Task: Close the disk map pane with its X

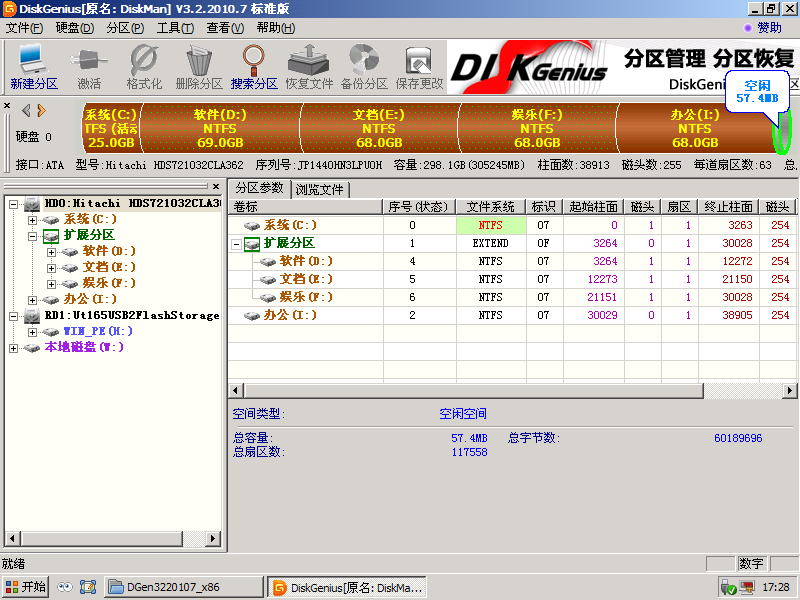Action: click(x=7, y=106)
